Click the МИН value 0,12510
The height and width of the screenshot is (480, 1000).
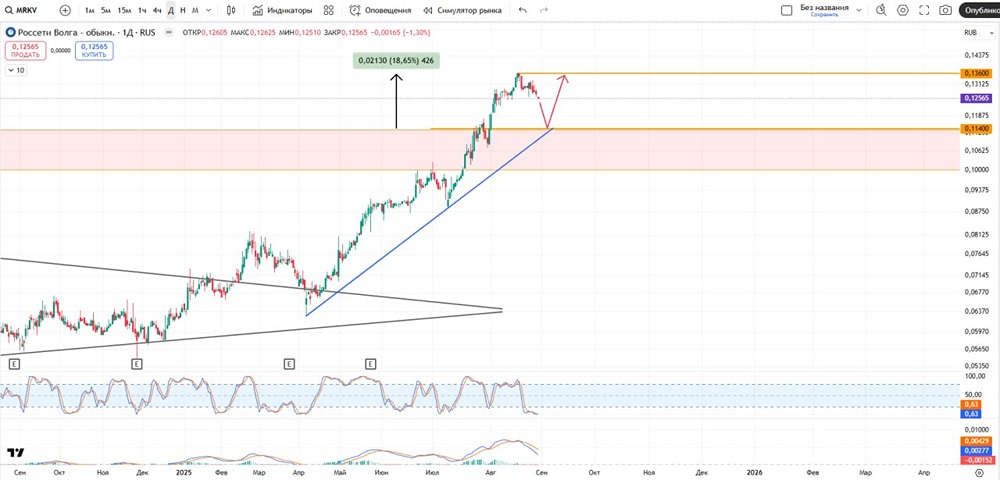tap(308, 32)
